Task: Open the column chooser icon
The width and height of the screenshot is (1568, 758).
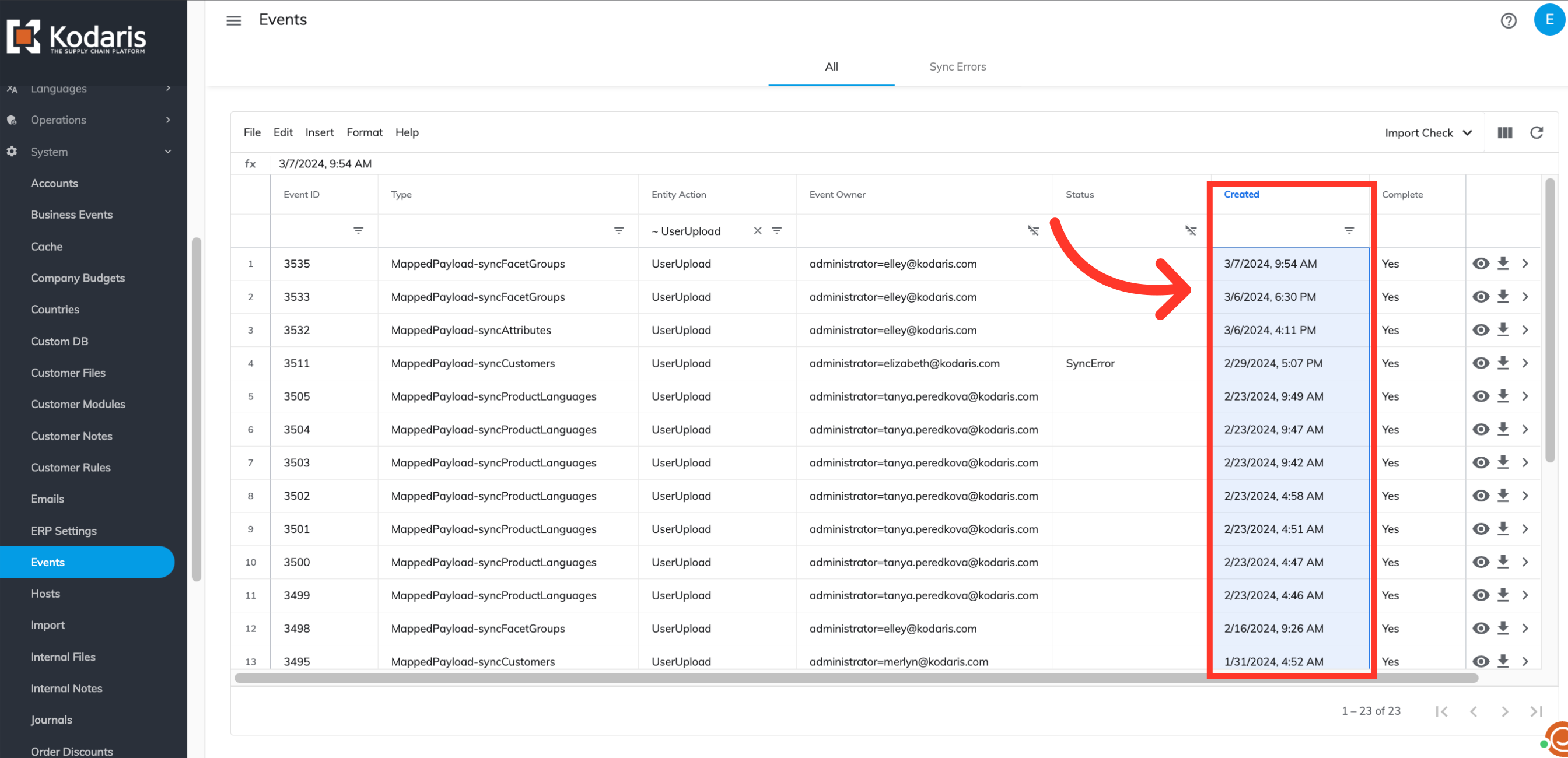Action: pos(1504,132)
